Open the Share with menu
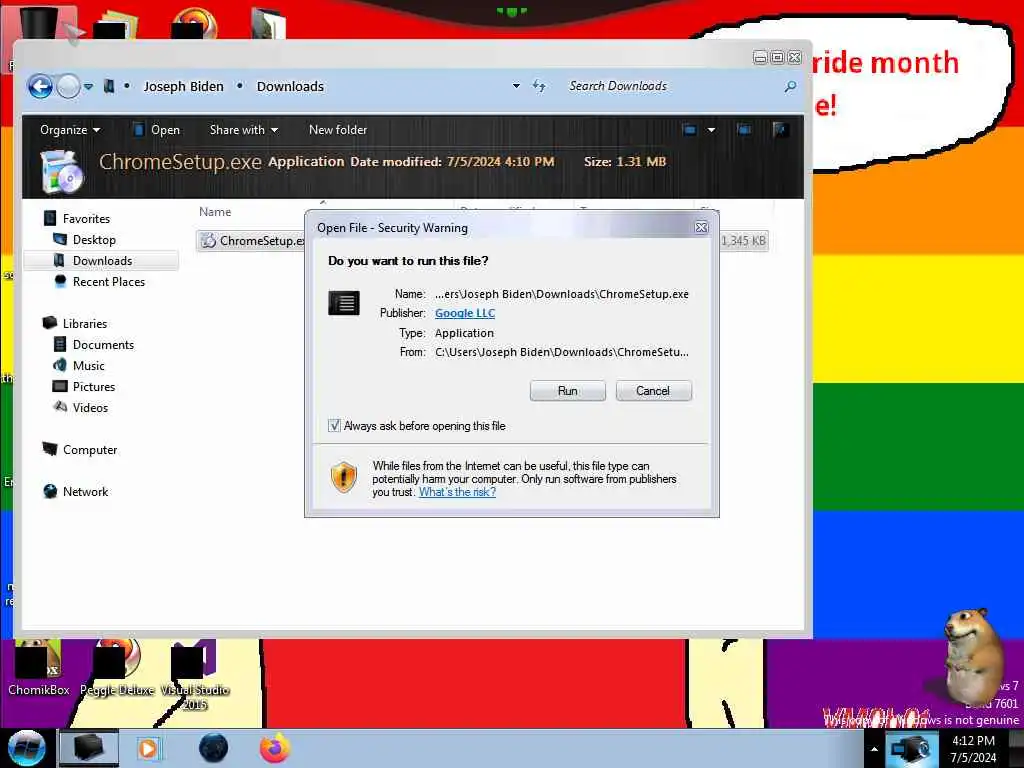This screenshot has height=768, width=1024. coord(244,130)
